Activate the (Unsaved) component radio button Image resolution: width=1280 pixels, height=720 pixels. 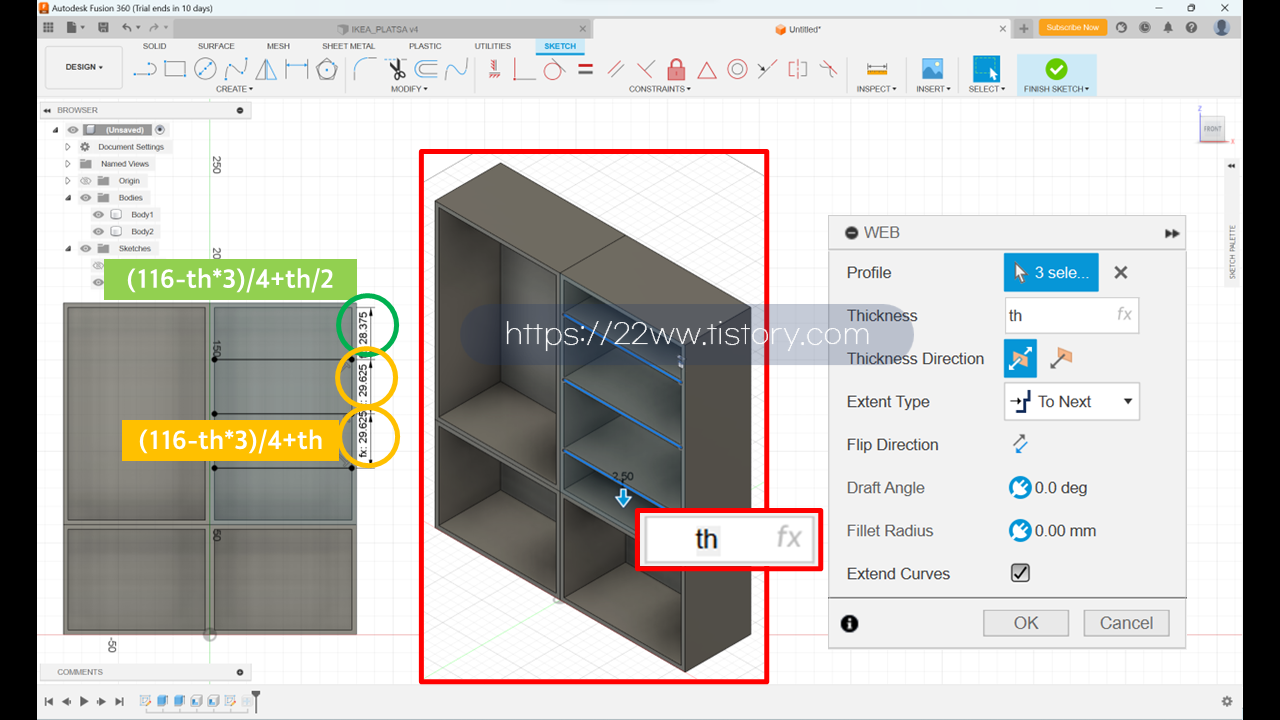(x=160, y=130)
